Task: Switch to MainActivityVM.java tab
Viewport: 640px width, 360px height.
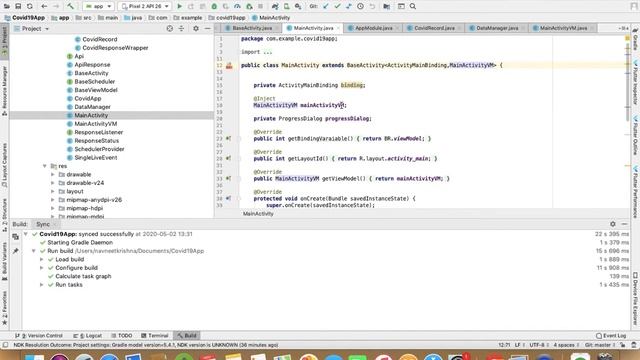Action: [x=563, y=28]
